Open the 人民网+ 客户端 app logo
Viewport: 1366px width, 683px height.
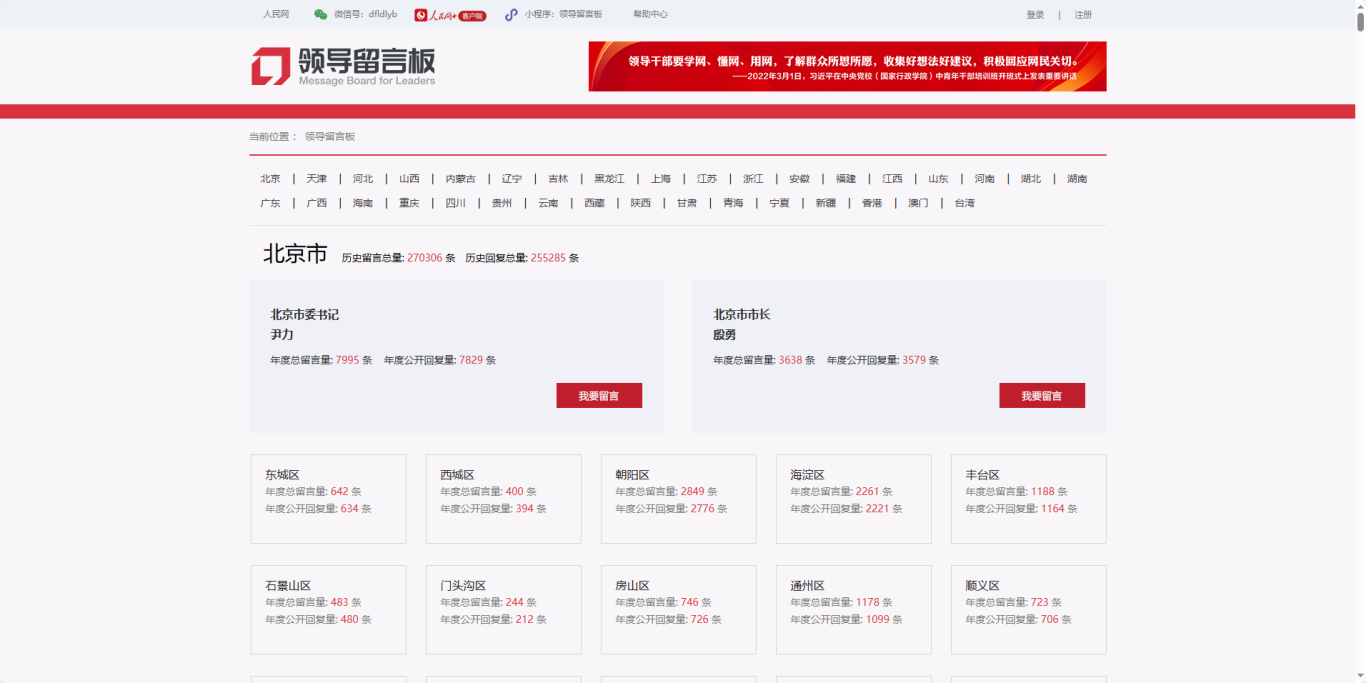(x=450, y=15)
